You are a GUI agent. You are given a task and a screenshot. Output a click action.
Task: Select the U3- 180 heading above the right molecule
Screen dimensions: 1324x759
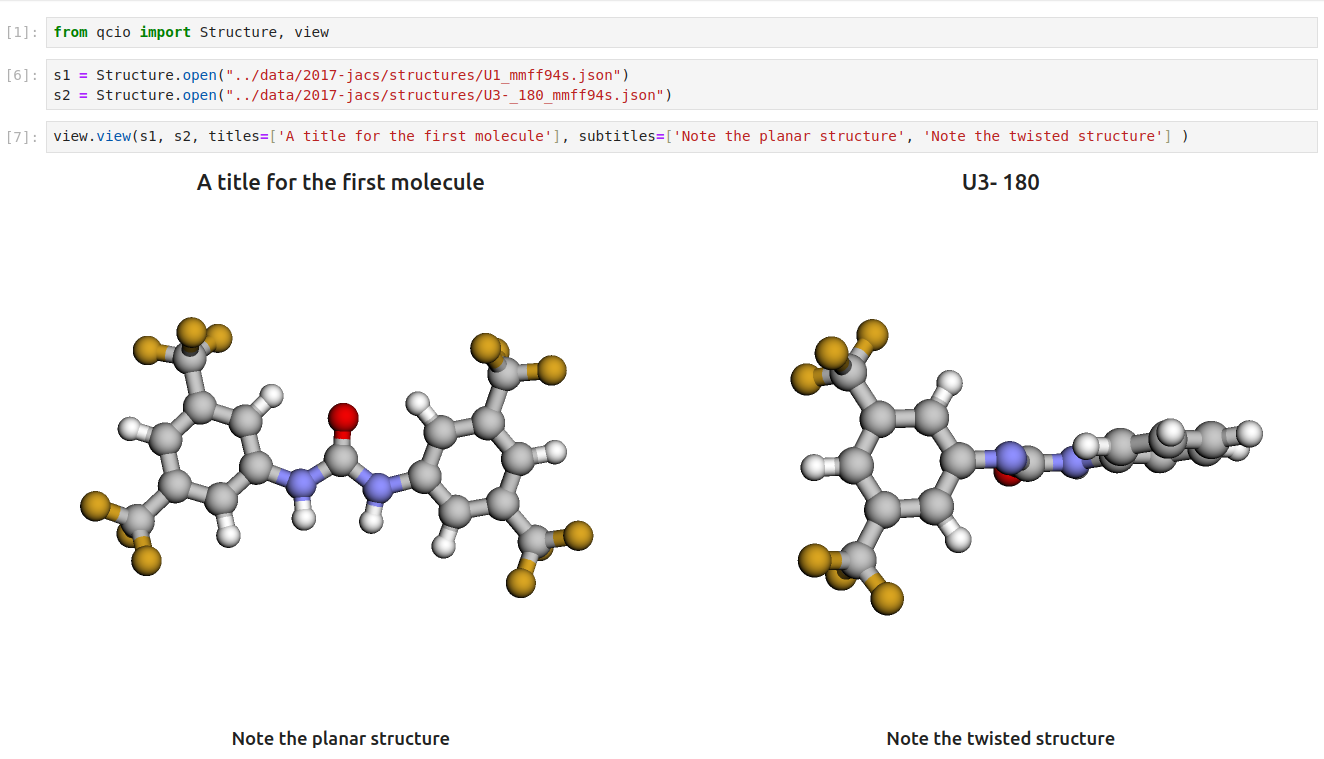click(1000, 182)
